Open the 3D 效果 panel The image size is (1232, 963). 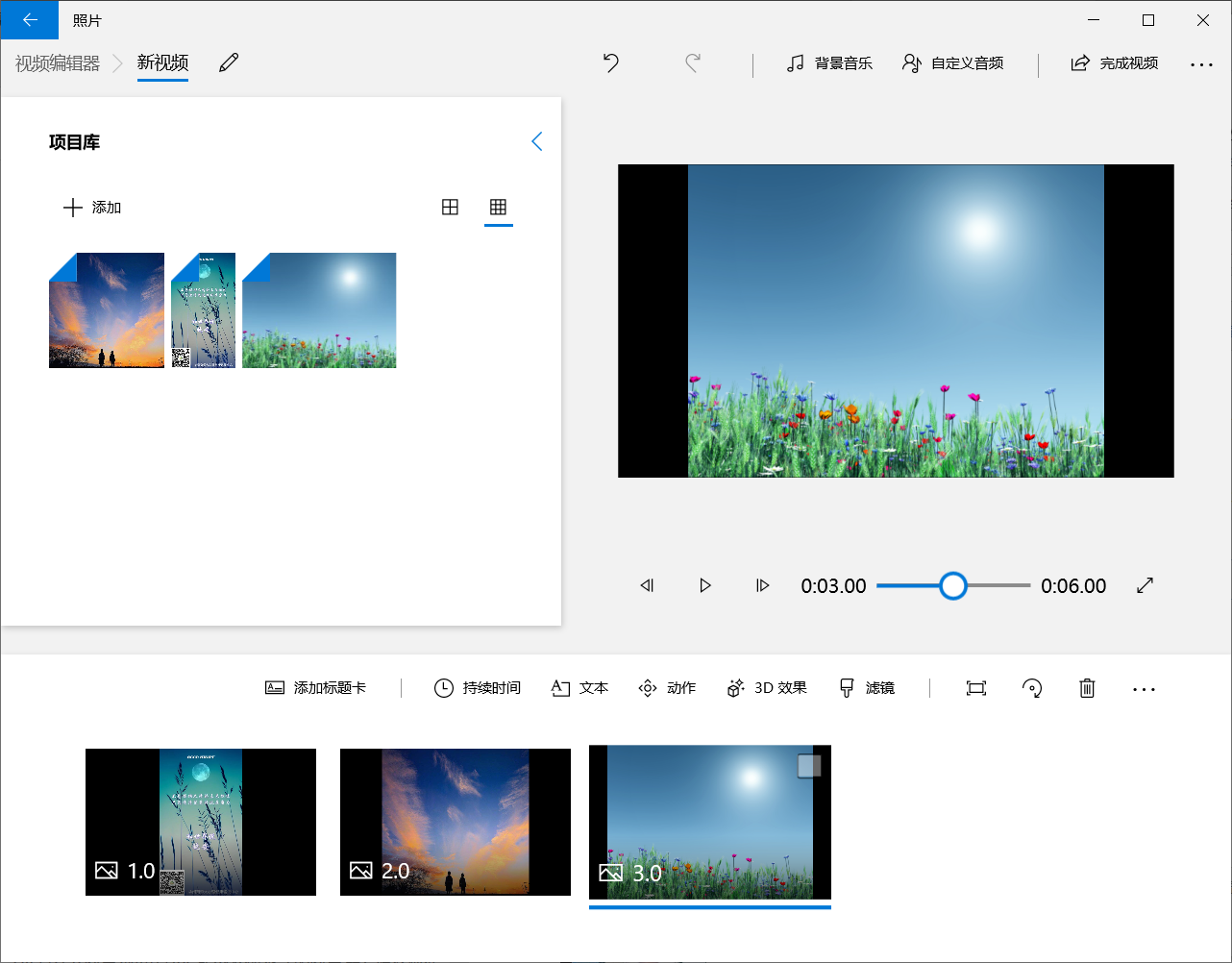coord(766,687)
